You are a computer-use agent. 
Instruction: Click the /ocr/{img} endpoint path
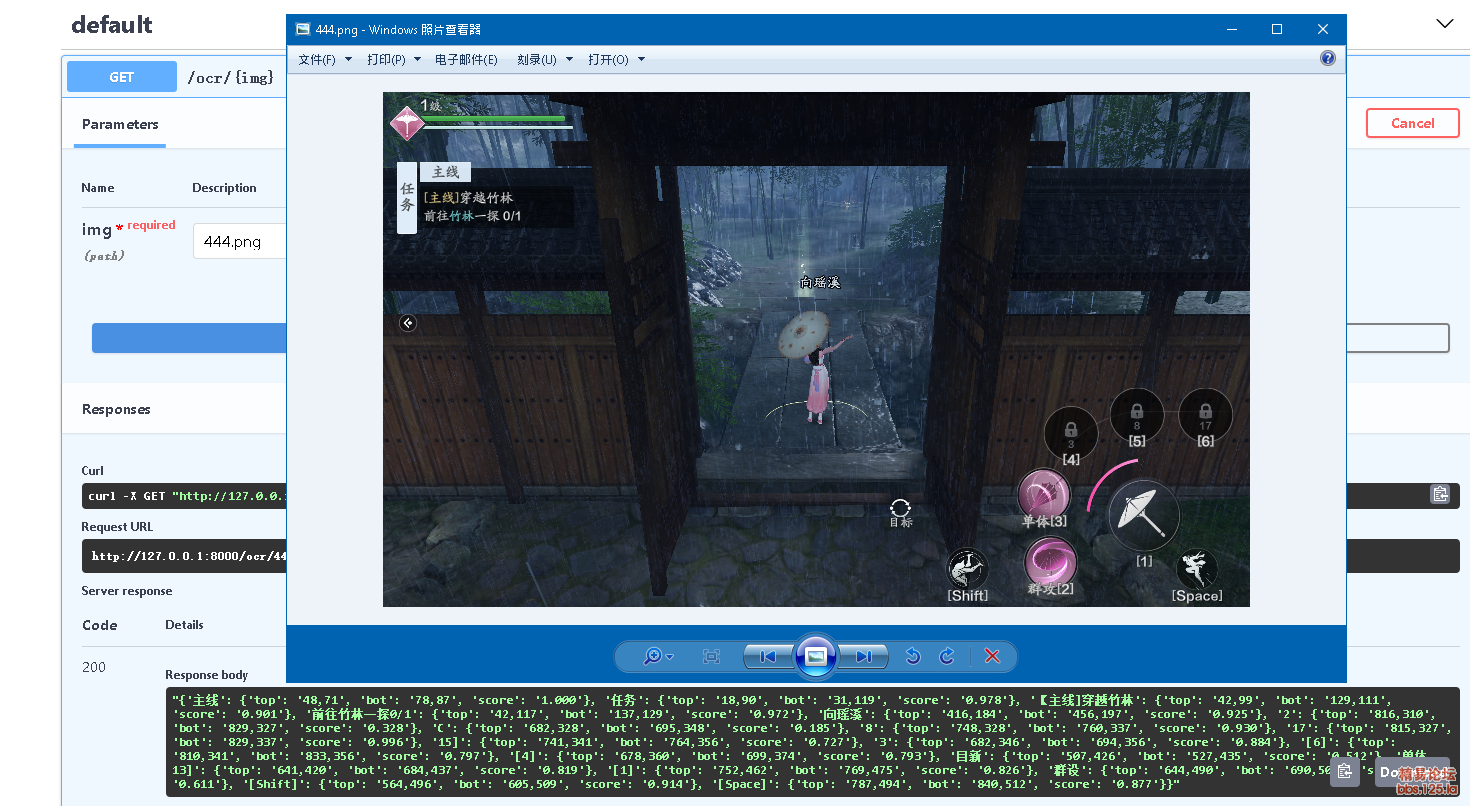tap(231, 77)
